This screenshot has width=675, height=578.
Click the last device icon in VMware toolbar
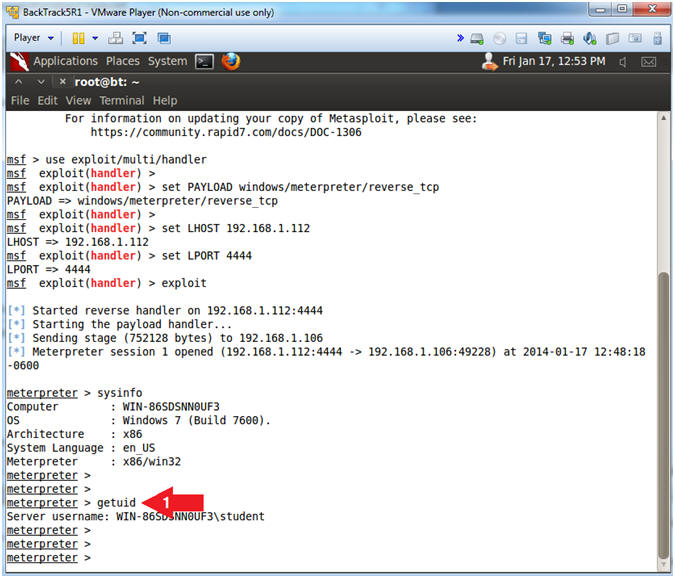pyautogui.click(x=657, y=39)
